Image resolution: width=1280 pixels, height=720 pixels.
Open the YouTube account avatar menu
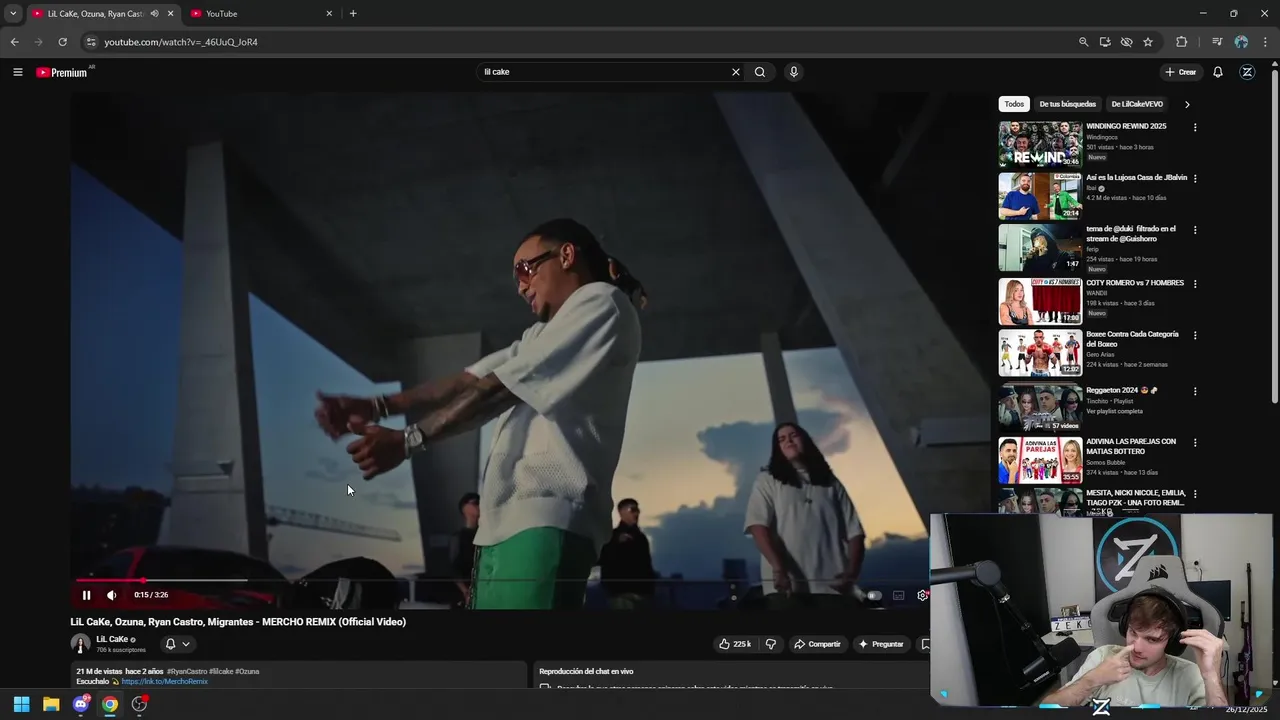[1247, 72]
